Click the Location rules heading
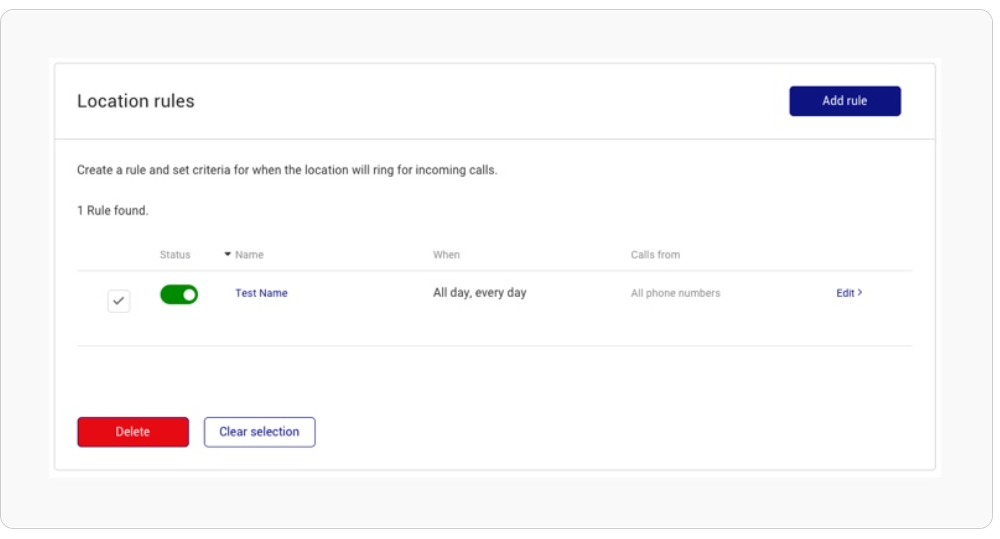The height and width of the screenshot is (539, 1000). [x=136, y=101]
